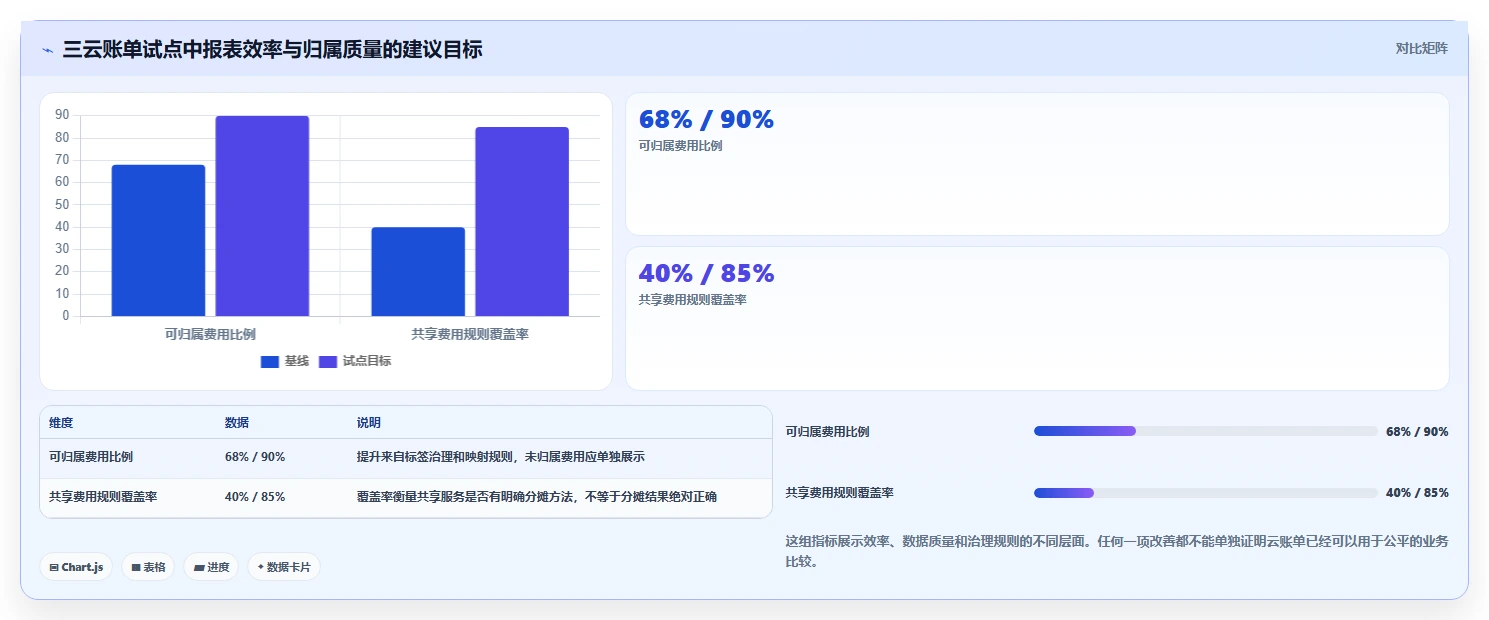Click x-axis label 共享费用规则覆盖率 under chart
The image size is (1489, 620).
tap(470, 334)
